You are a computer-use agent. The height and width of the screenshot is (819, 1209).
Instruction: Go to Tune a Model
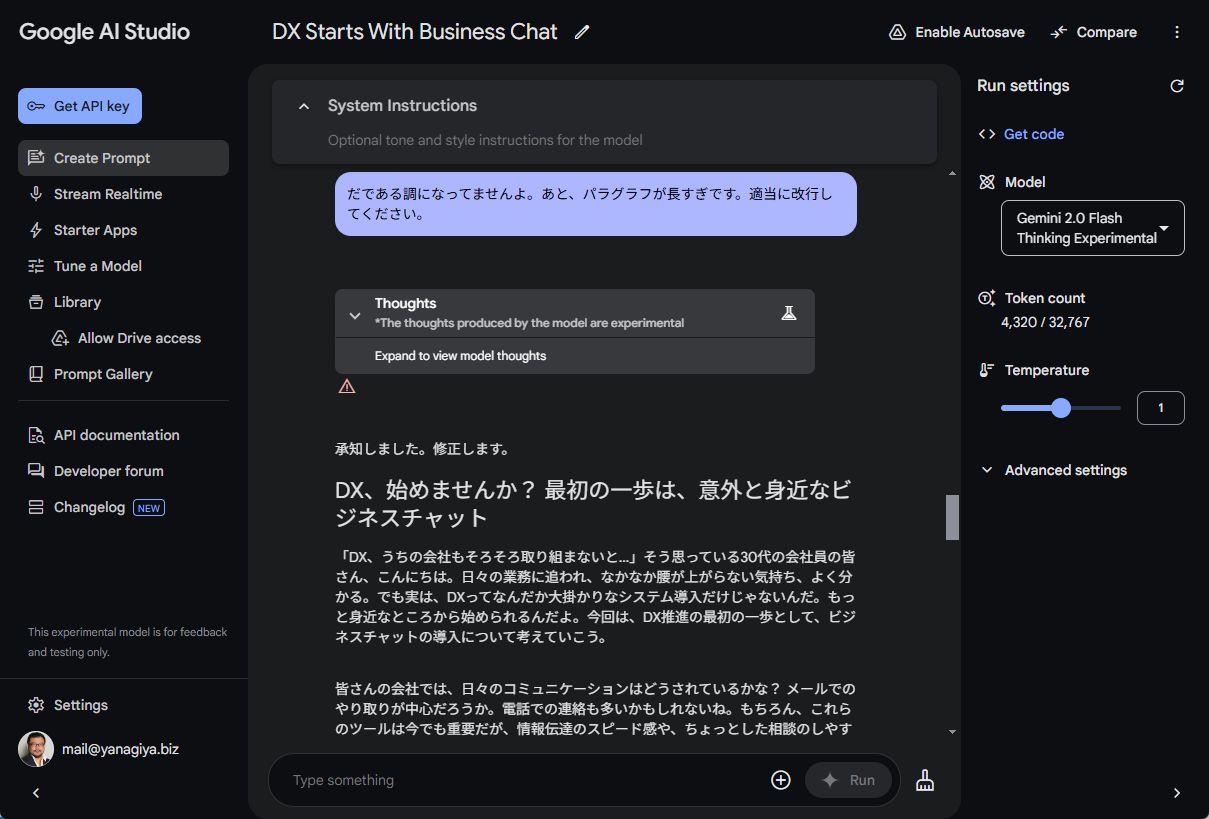click(x=123, y=266)
